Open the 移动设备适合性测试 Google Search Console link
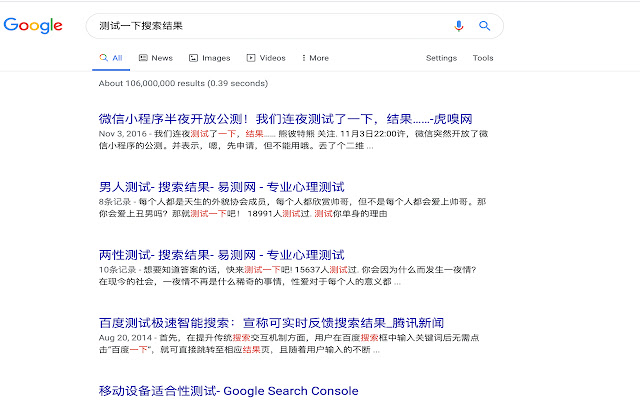 click(x=229, y=391)
